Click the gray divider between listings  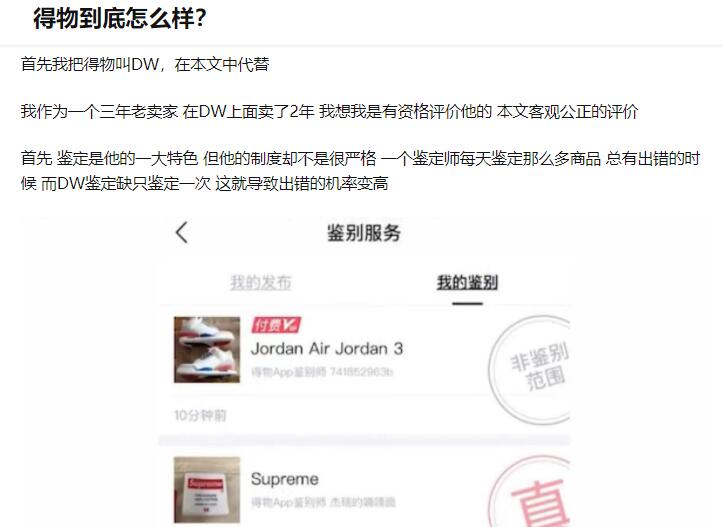364,440
